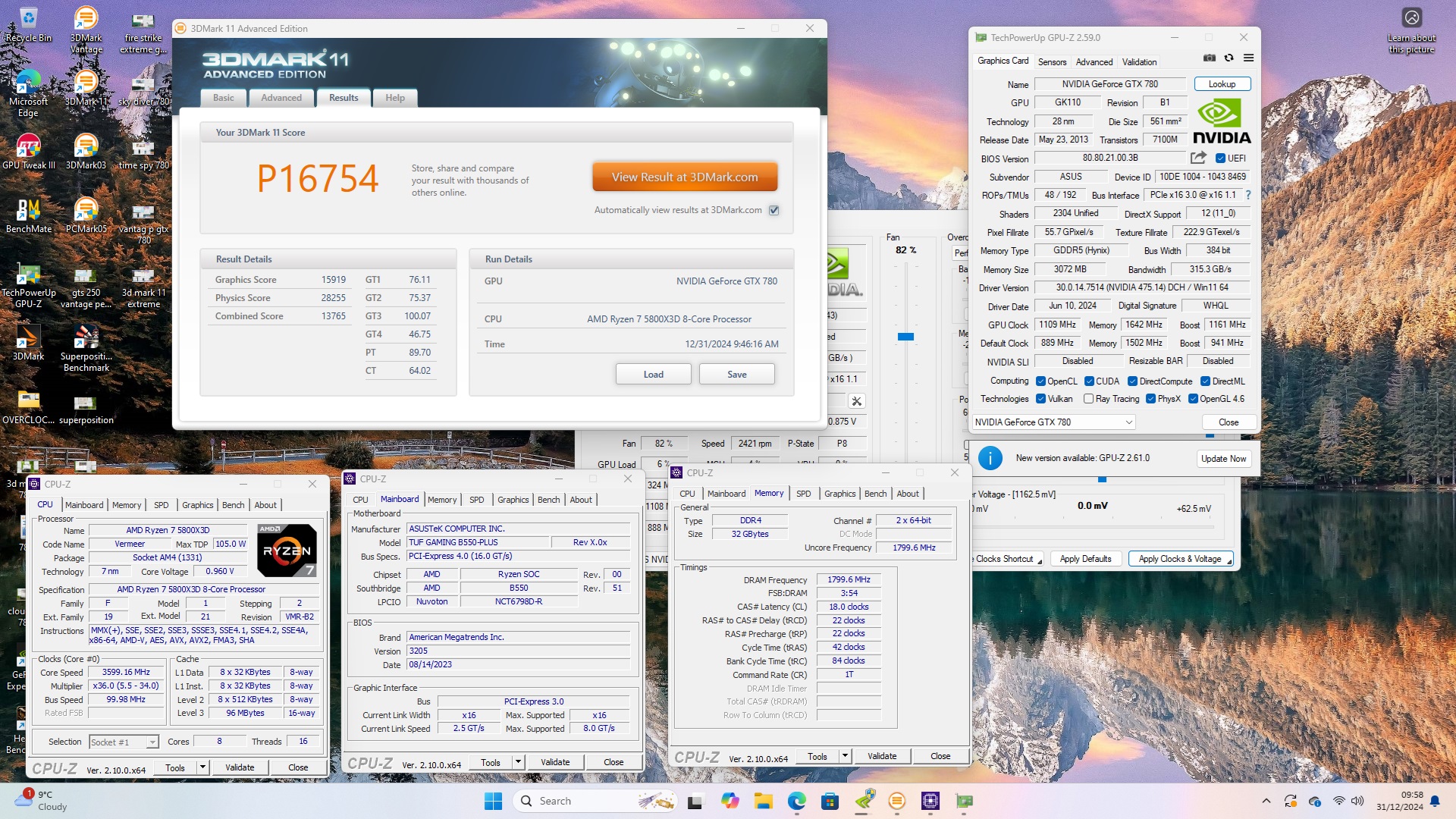Switch to the Advanced tab in 3DMark 11
The image size is (1456, 819).
click(x=281, y=98)
